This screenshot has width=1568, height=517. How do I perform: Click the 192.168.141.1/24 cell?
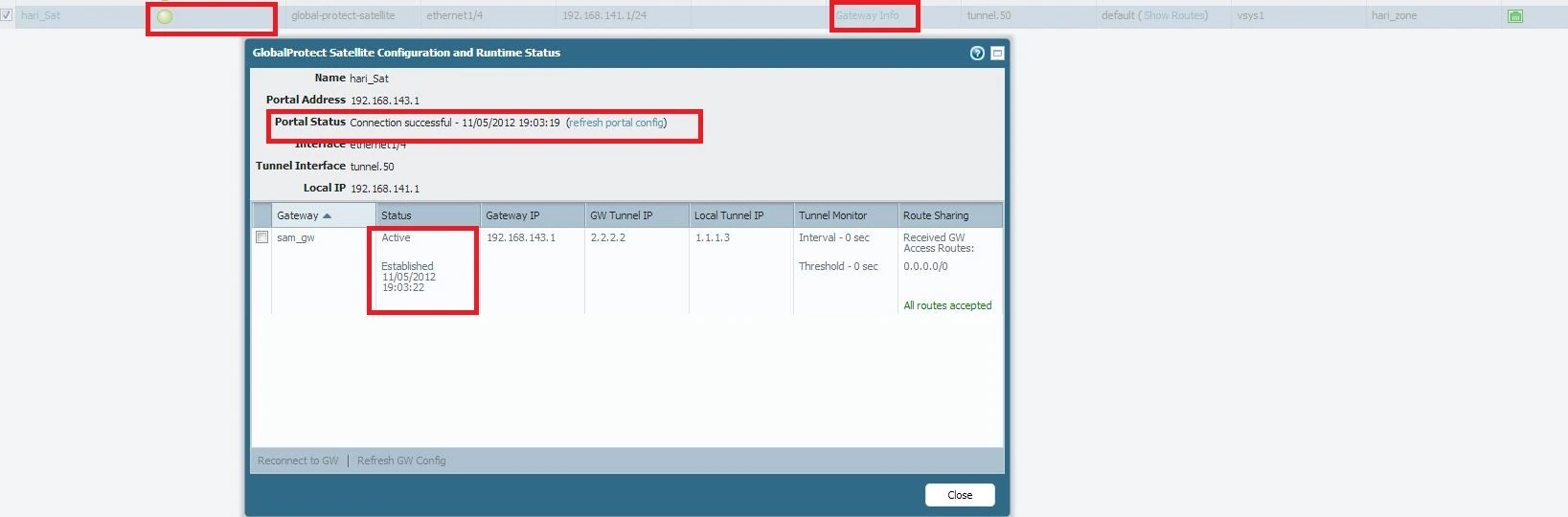(604, 15)
